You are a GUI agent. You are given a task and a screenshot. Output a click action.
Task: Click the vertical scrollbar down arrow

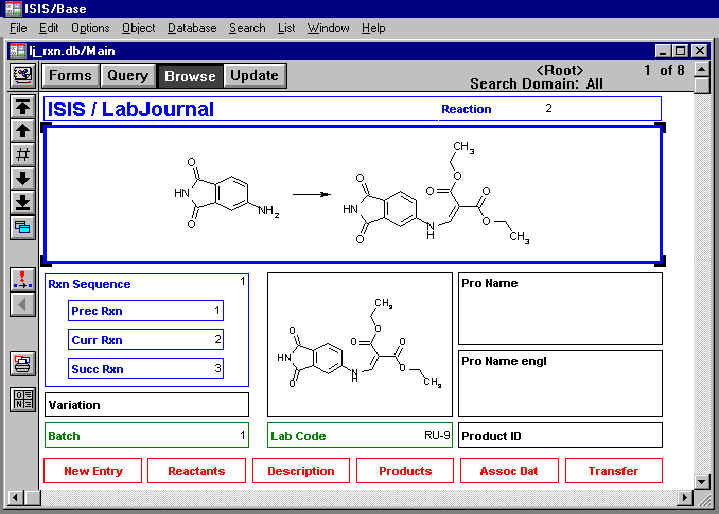coord(702,479)
